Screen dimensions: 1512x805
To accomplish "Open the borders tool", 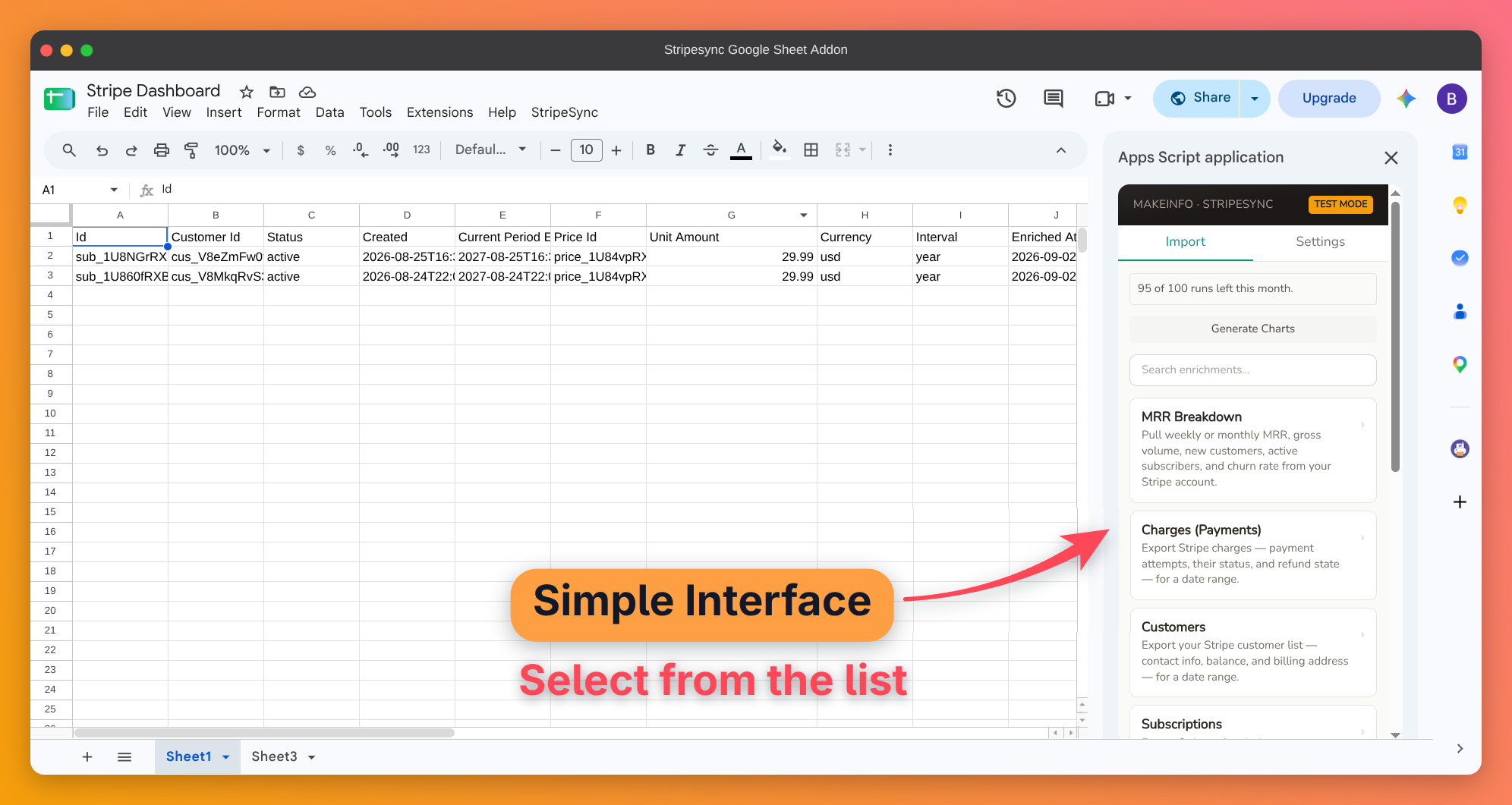I will tap(811, 150).
